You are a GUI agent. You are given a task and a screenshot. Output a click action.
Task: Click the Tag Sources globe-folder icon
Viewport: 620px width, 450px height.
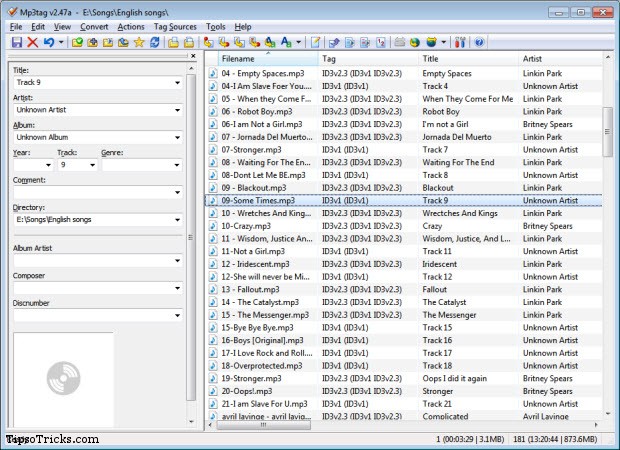[x=431, y=42]
